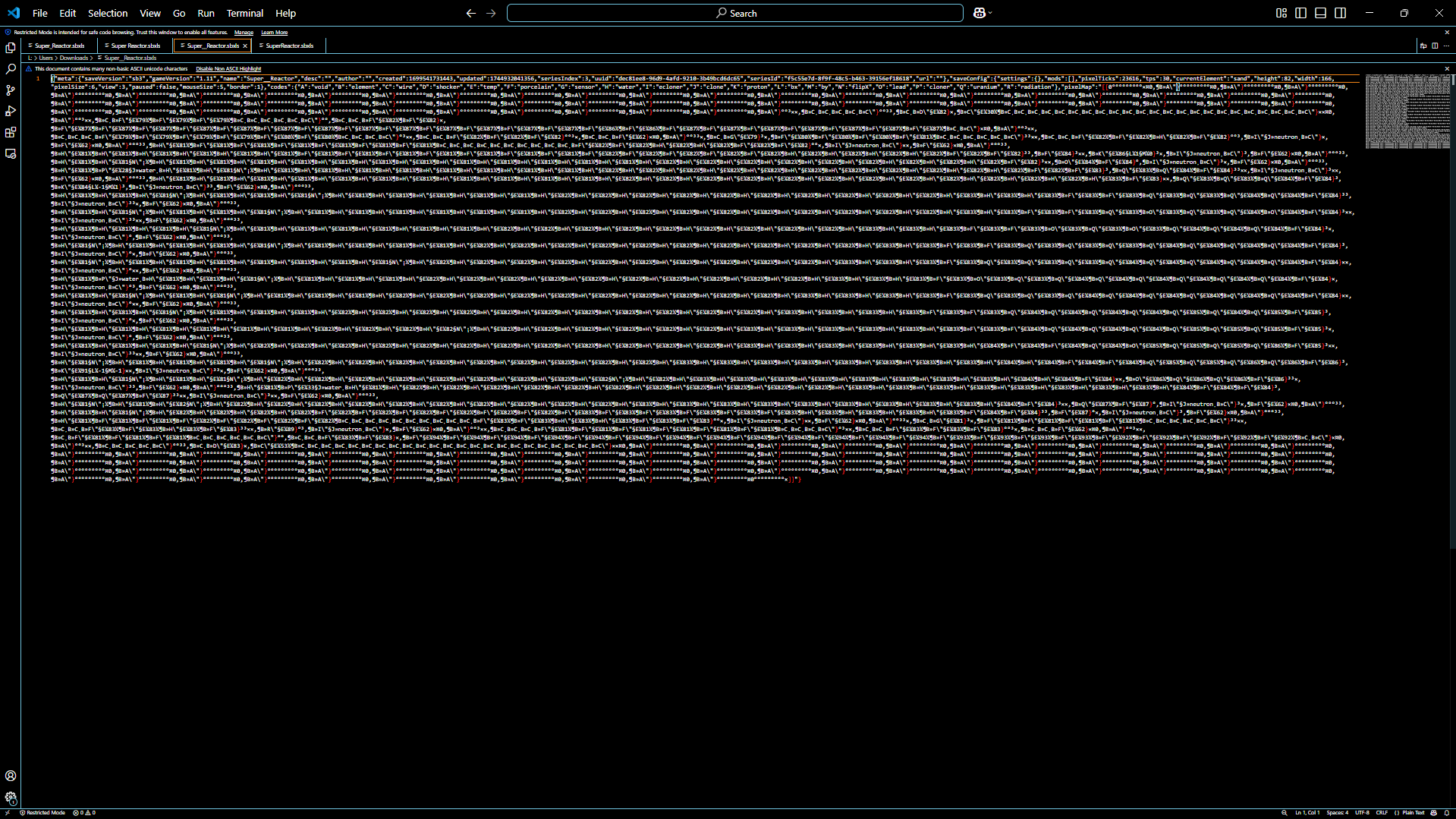1456x819 pixels.
Task: Switch to the SuperReactor.sbxls tab
Action: coord(289,46)
